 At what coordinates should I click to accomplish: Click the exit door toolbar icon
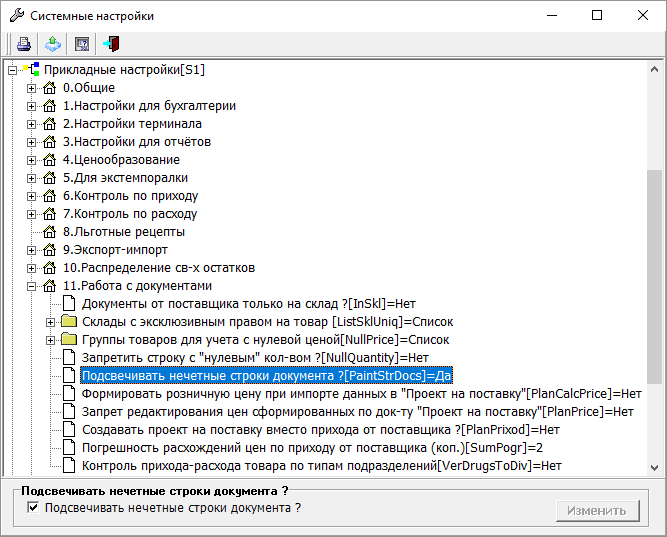pyautogui.click(x=111, y=44)
